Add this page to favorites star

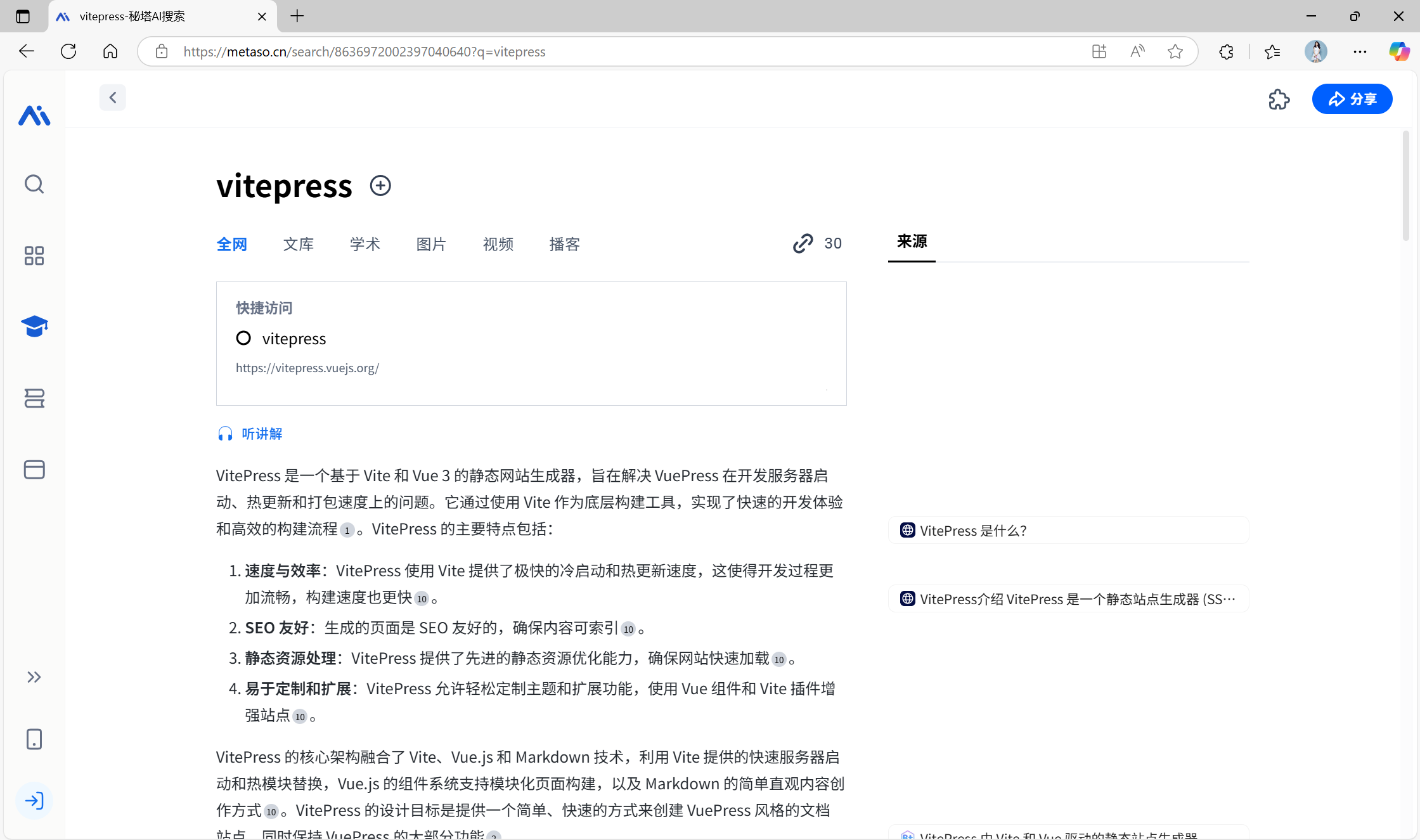1175,51
